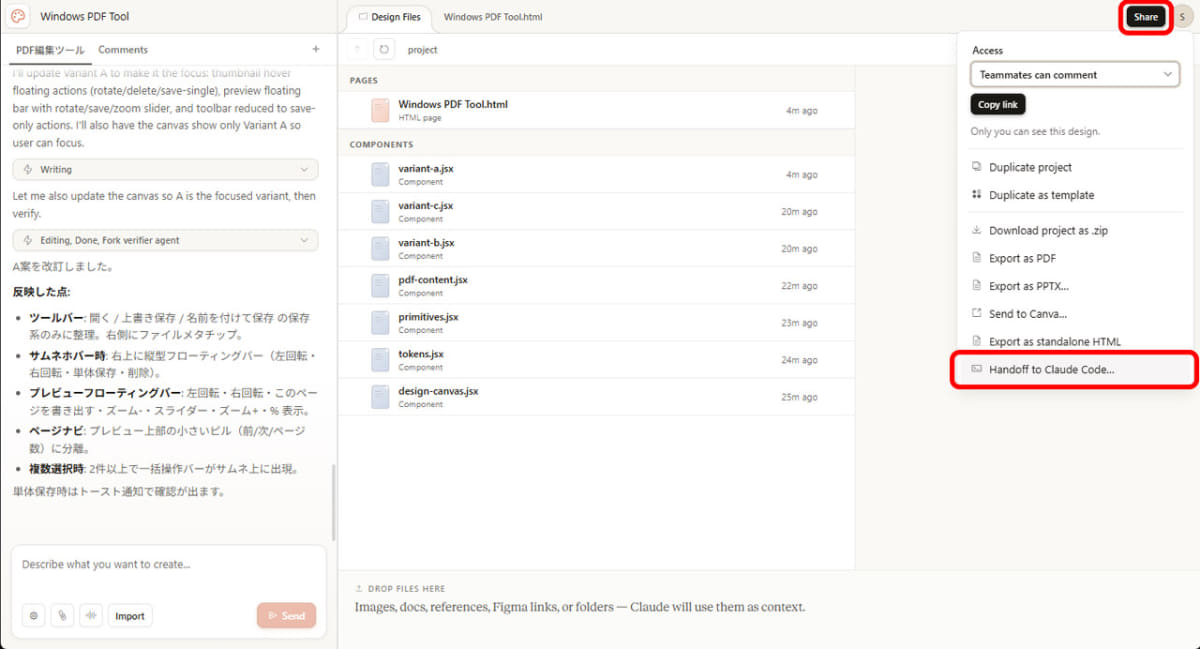
Task: Click the 25m ago timestamp
Action: [799, 397]
